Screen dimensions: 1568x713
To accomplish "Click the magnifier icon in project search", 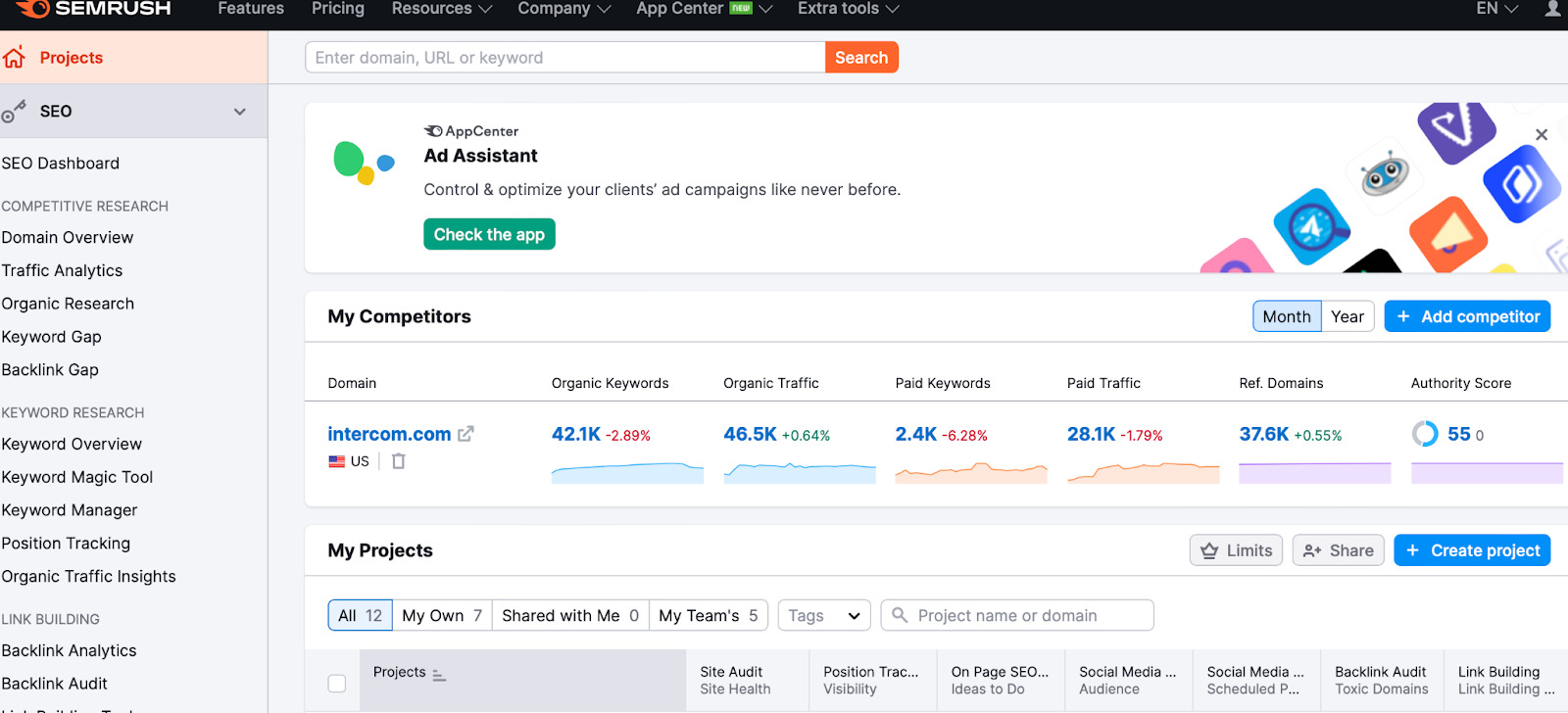I will [900, 615].
